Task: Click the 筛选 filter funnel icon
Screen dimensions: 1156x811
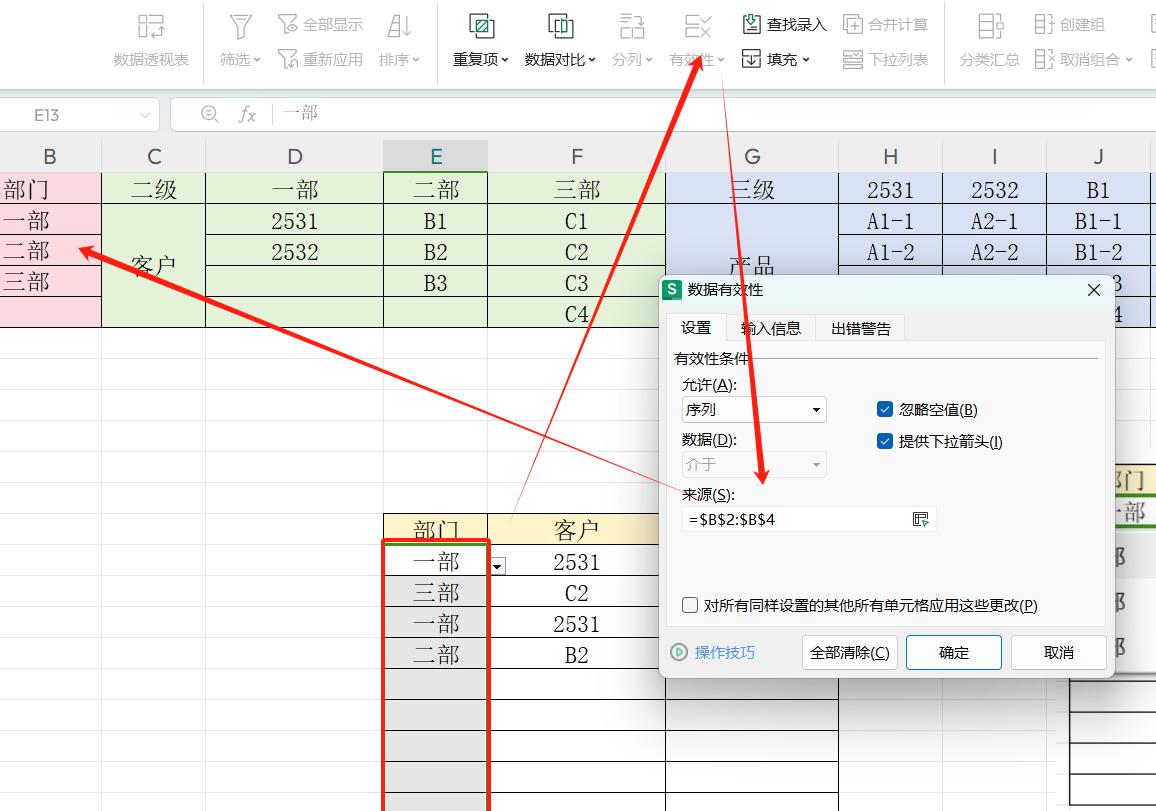Action: (240, 27)
